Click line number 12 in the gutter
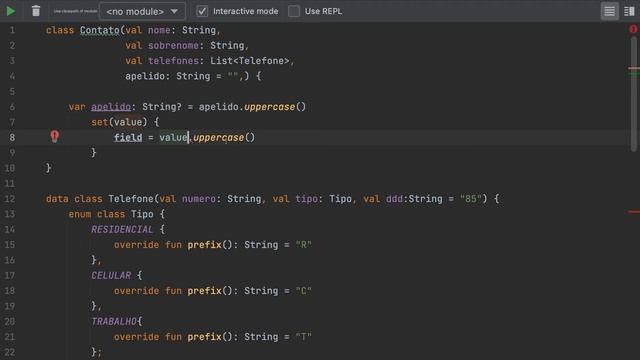 click(x=10, y=199)
